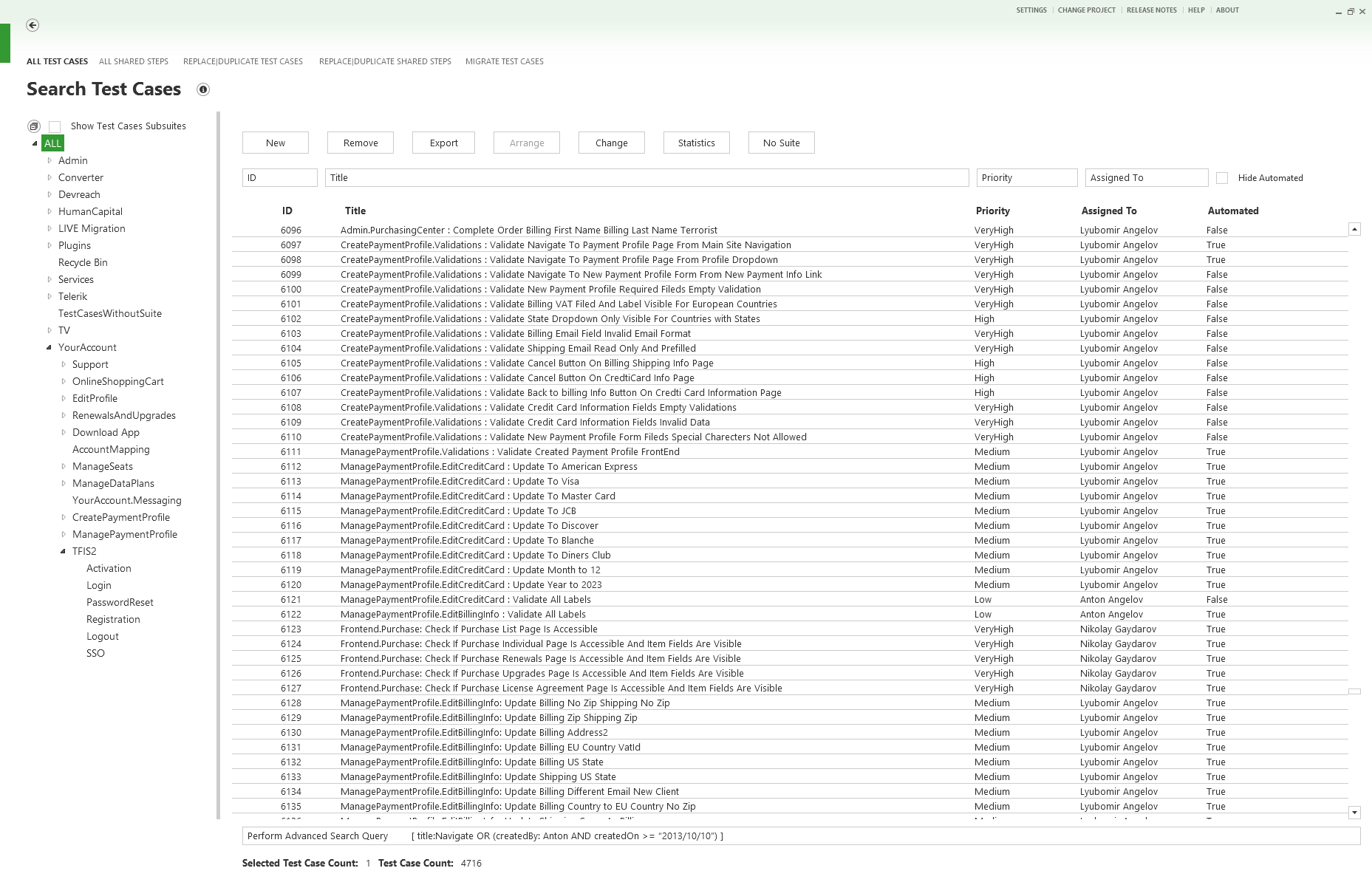
Task: Click the scroll up arrow of the grid
Action: (x=1354, y=230)
